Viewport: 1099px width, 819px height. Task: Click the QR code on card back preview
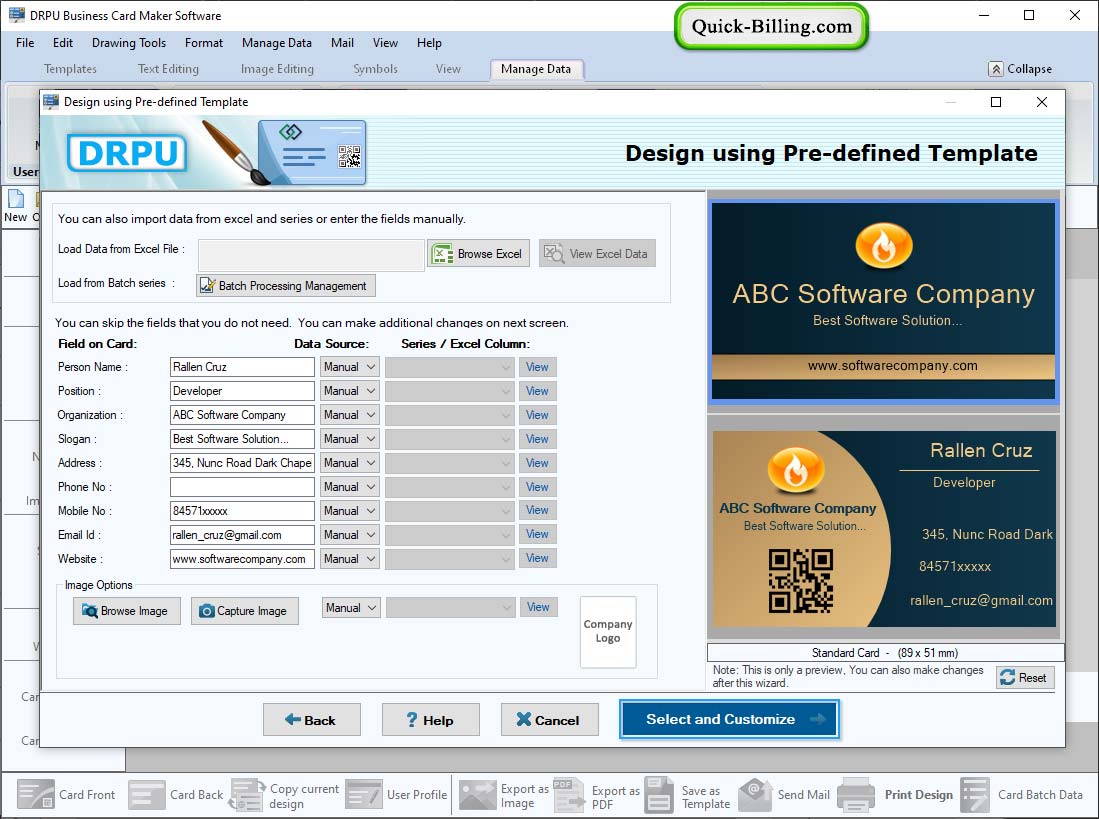(x=800, y=581)
